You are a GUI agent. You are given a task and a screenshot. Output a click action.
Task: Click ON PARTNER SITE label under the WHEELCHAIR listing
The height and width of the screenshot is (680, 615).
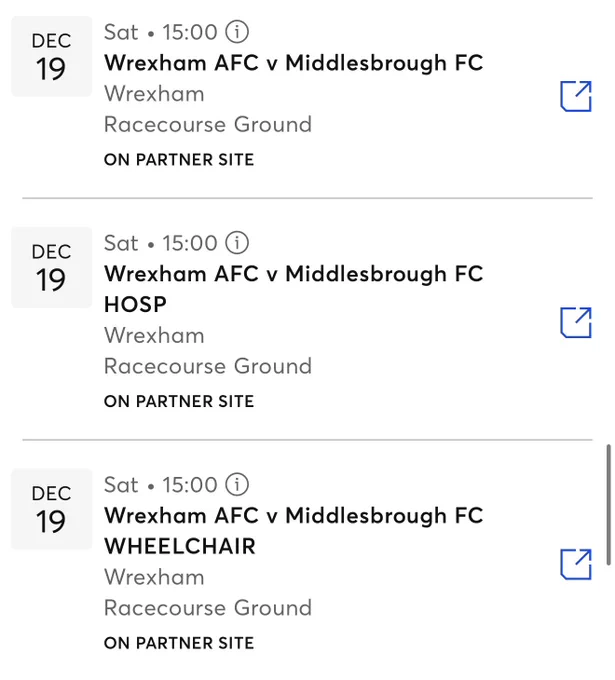(x=179, y=643)
